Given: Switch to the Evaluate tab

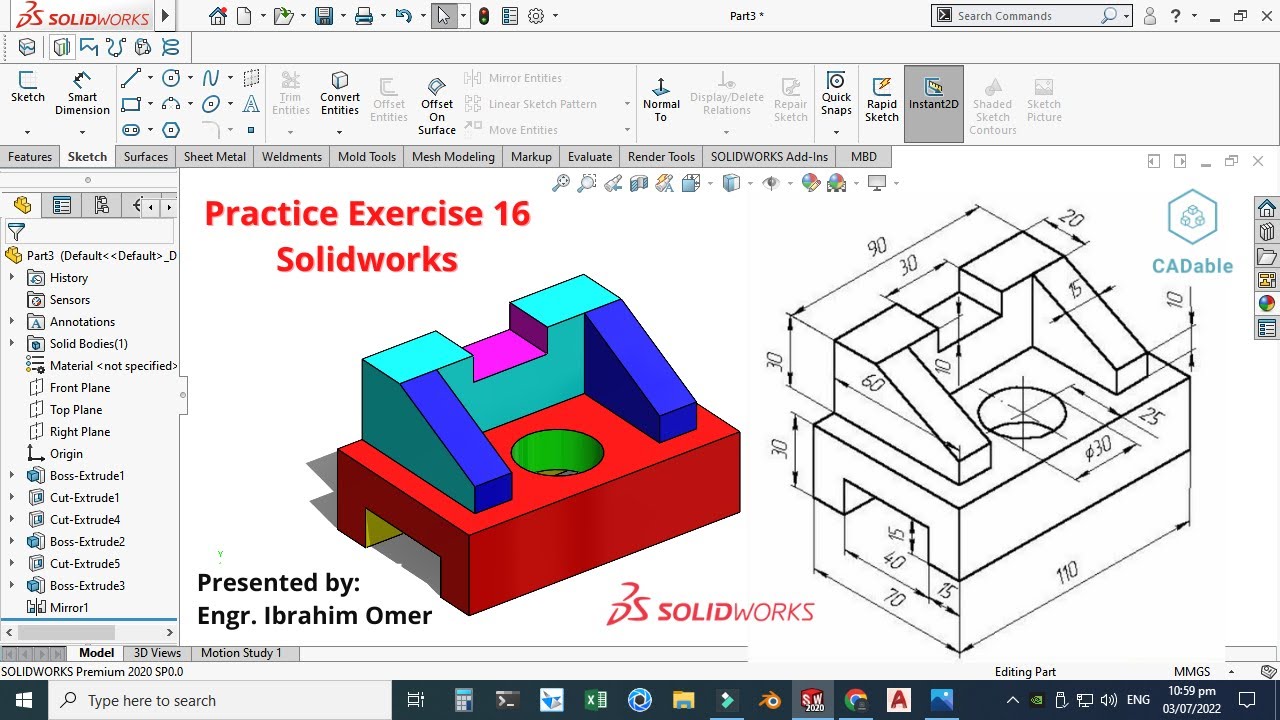Looking at the screenshot, I should [x=590, y=157].
